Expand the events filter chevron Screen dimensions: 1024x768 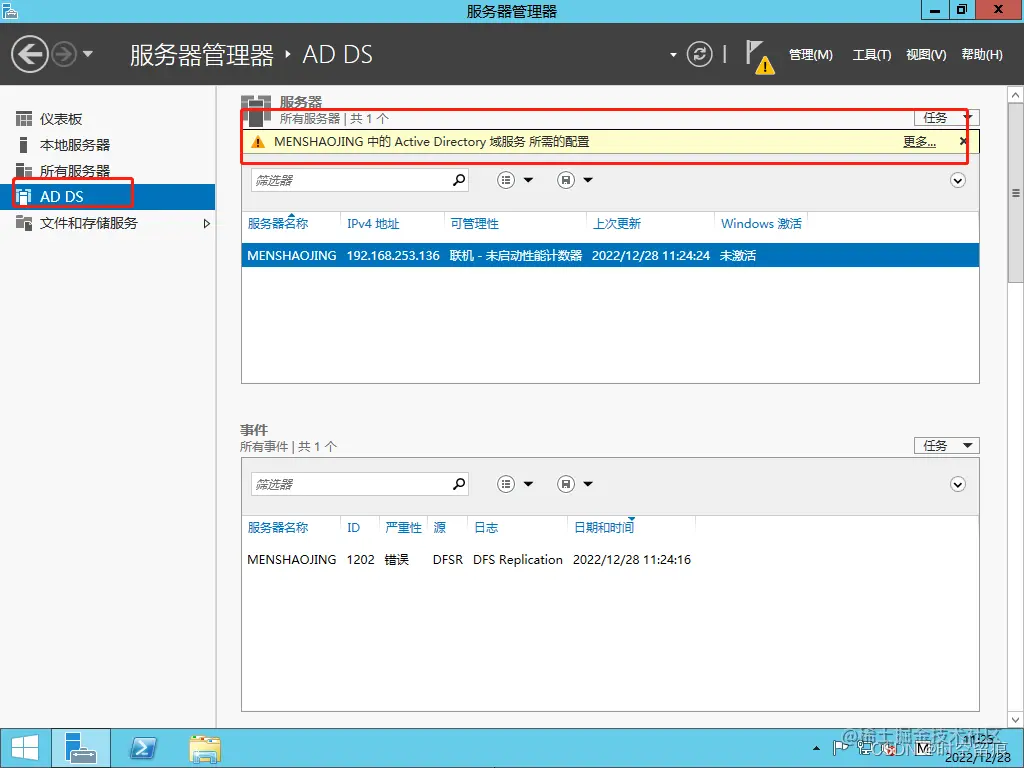957,485
